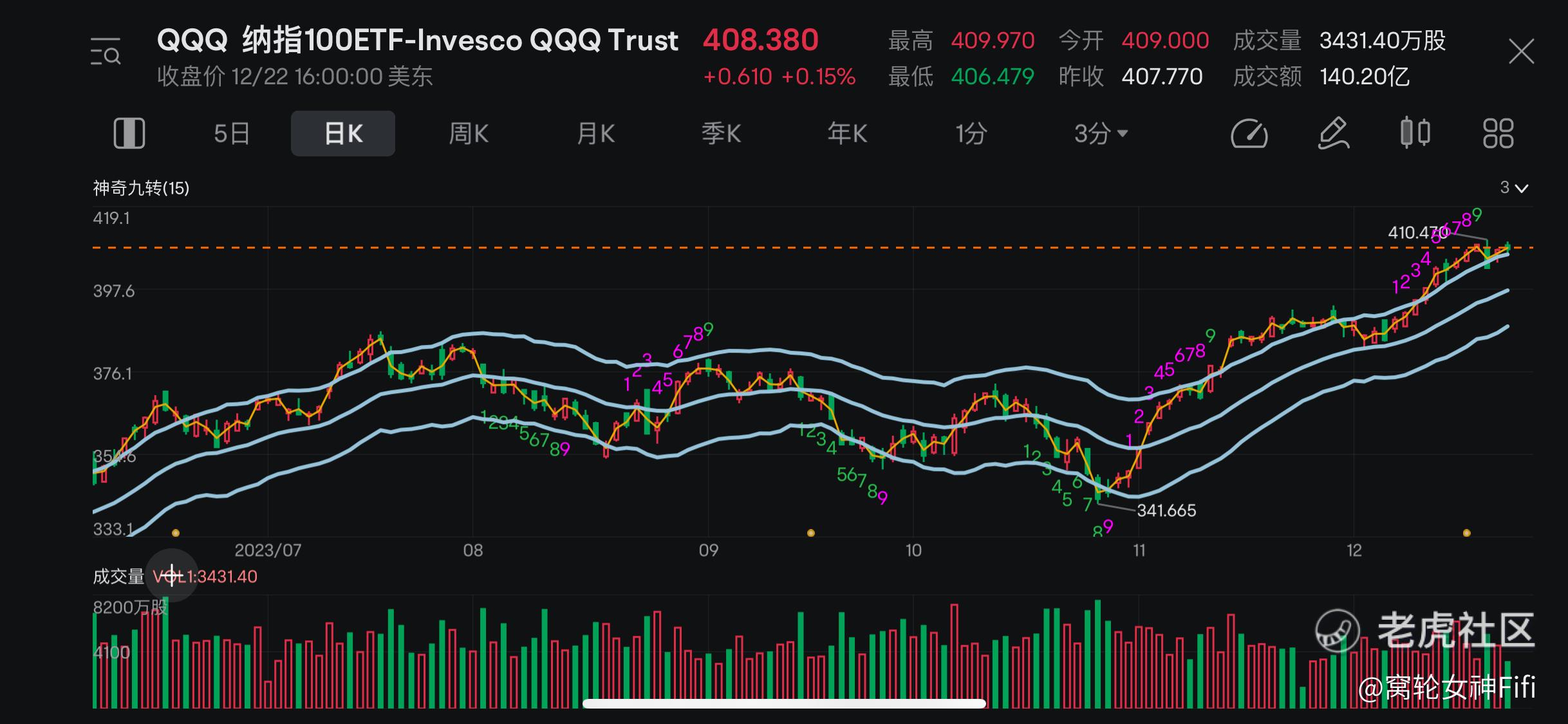The width and height of the screenshot is (1568, 724).
Task: Switch to the 年K yearly tab
Action: pyautogui.click(x=847, y=134)
